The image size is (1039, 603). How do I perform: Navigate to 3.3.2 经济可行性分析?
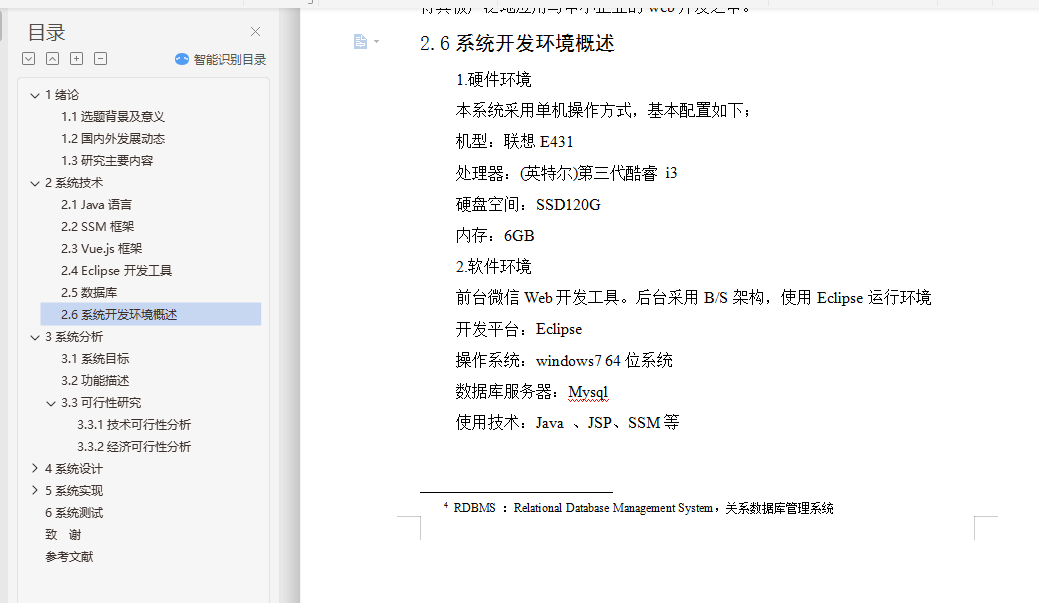(134, 446)
